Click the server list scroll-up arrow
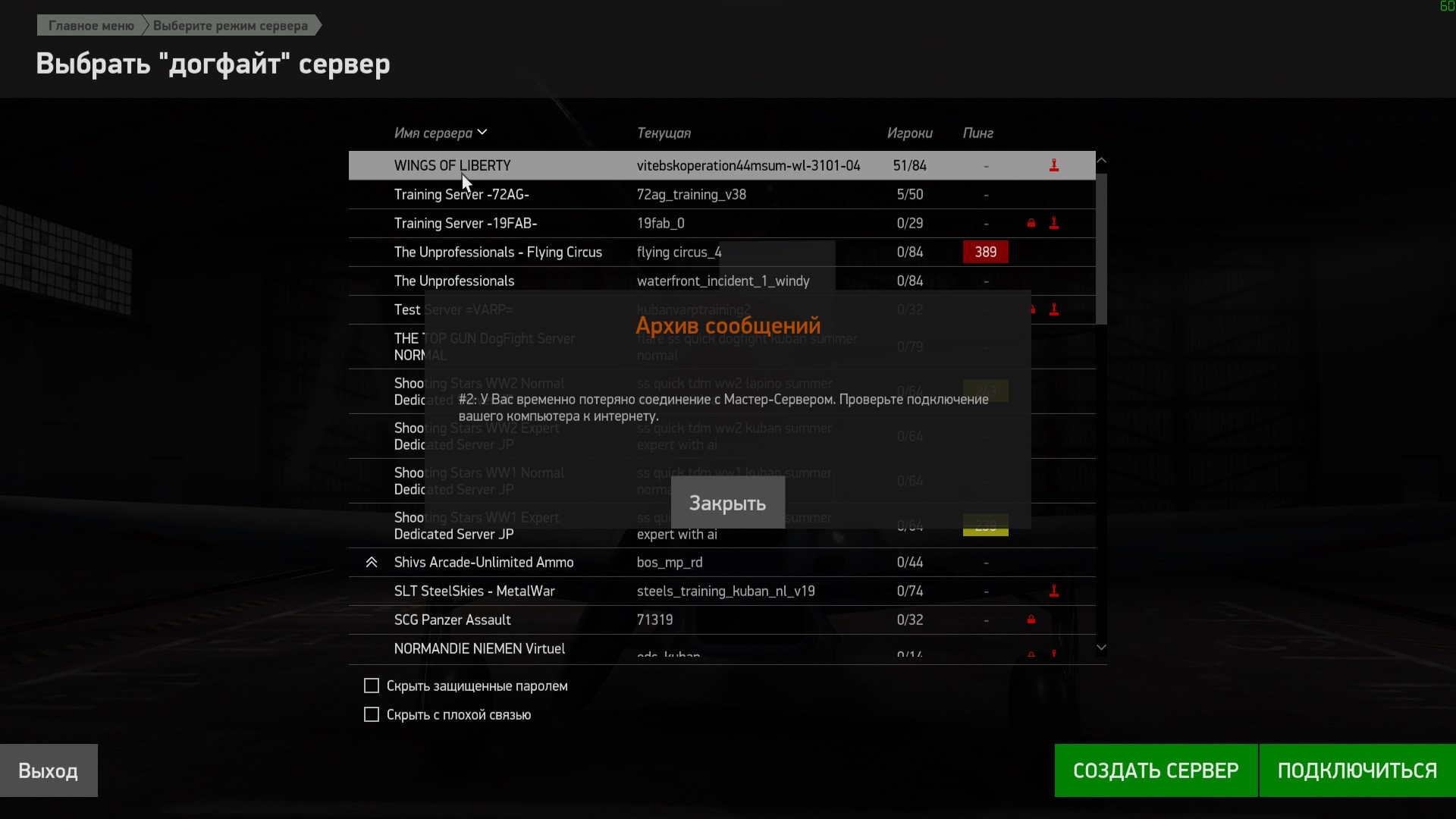This screenshot has height=819, width=1456. click(1102, 160)
